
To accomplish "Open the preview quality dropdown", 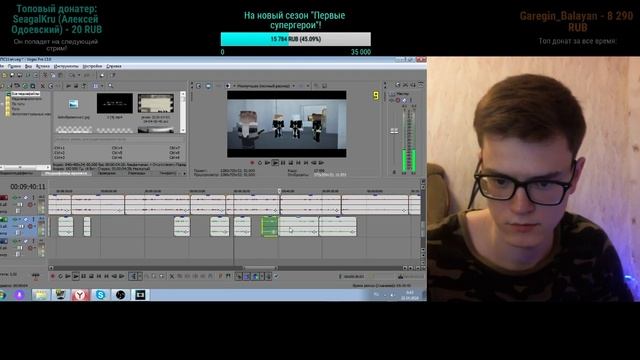I will 294,86.
